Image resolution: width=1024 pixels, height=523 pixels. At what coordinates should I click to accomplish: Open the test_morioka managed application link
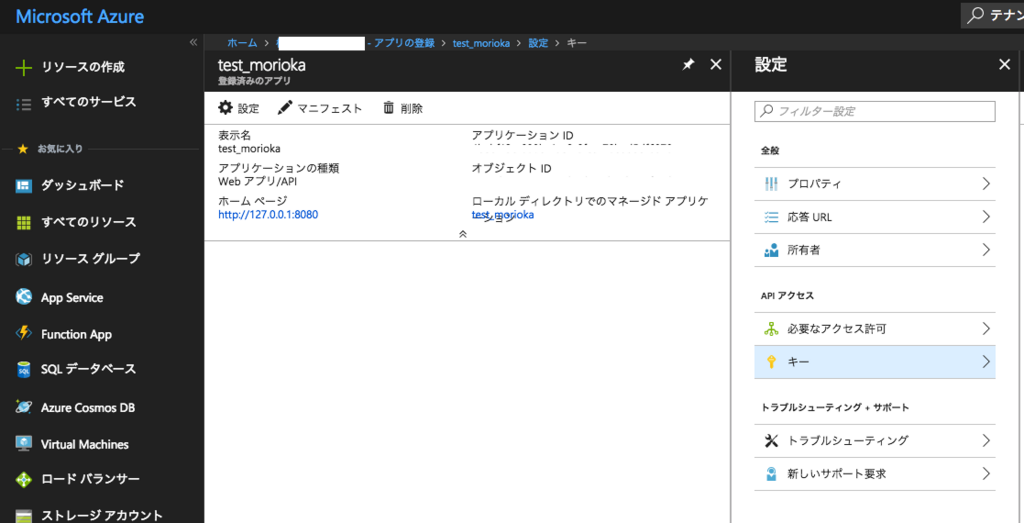(503, 215)
